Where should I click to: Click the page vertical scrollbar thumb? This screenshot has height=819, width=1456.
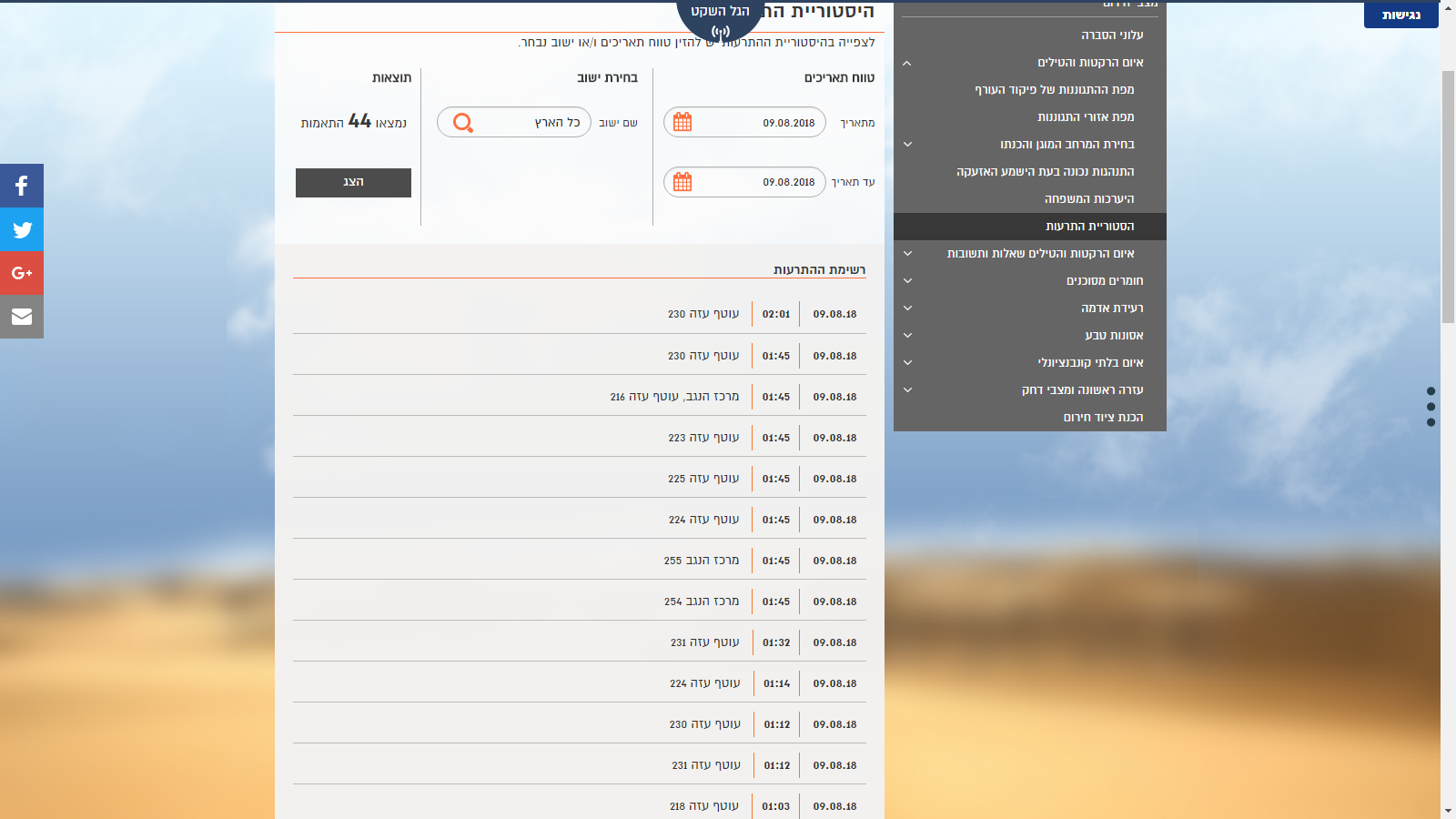(x=1448, y=196)
